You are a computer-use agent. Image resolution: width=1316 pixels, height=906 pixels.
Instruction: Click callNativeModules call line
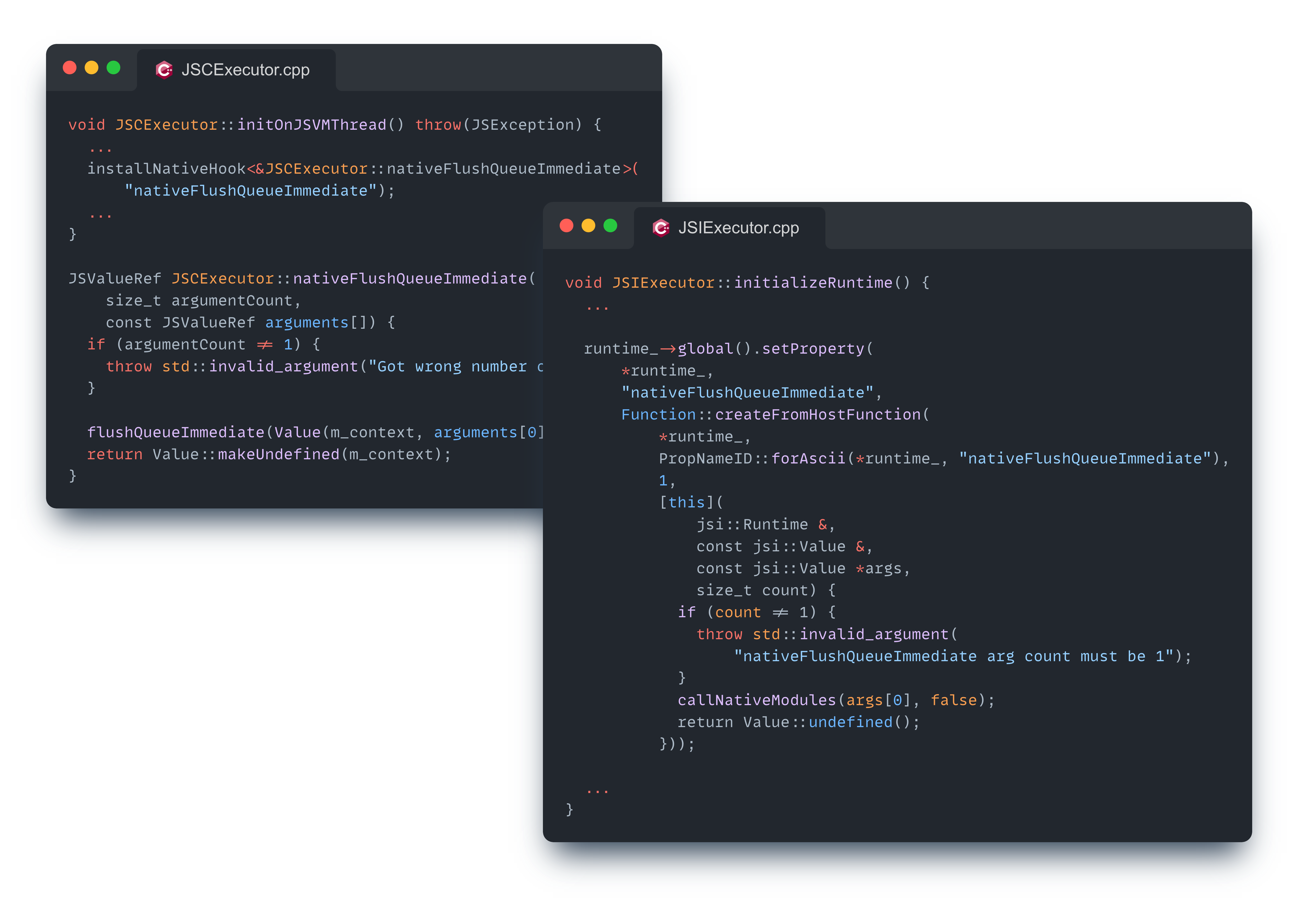[757, 700]
